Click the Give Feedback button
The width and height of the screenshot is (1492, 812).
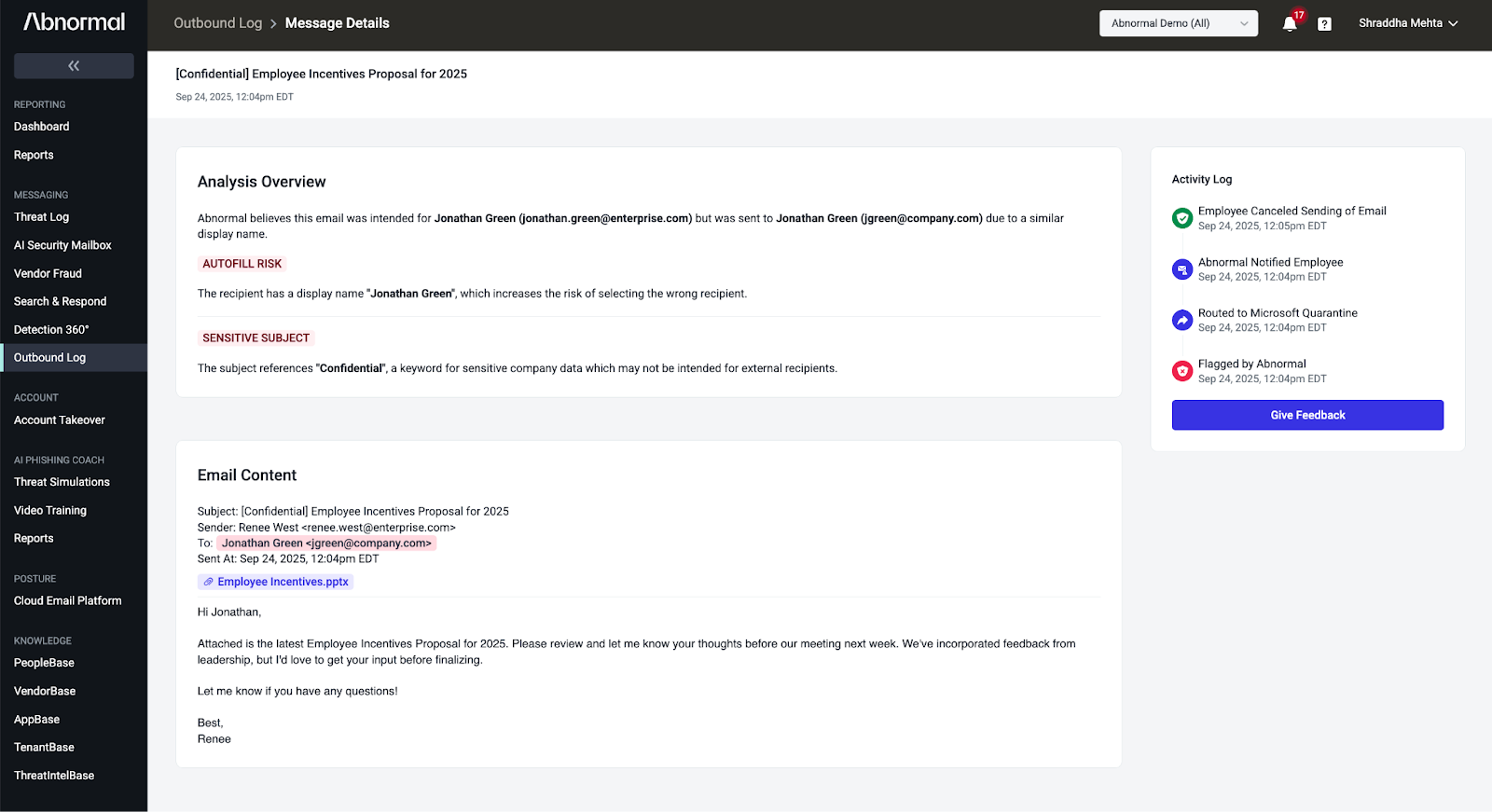[x=1307, y=415]
